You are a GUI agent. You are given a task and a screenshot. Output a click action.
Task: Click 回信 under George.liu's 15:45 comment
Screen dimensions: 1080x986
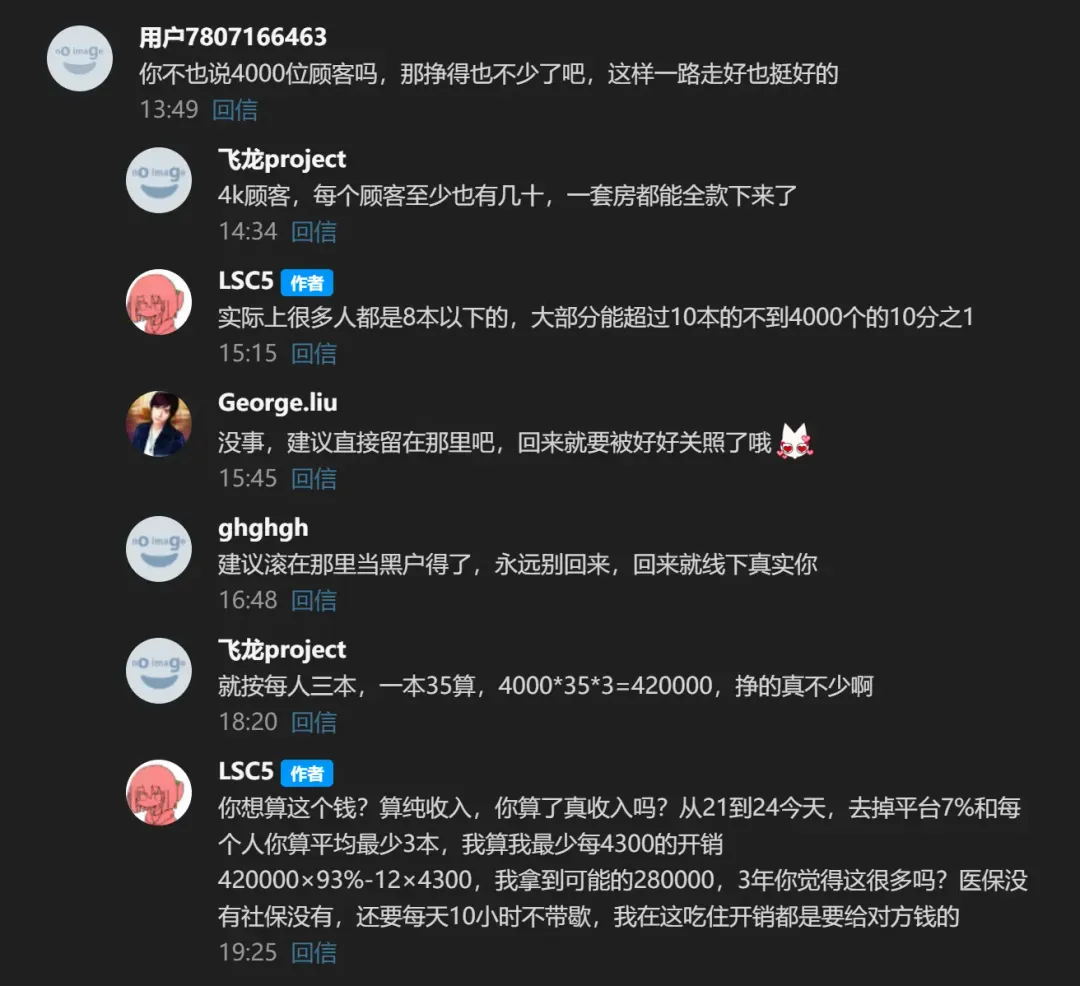point(314,479)
